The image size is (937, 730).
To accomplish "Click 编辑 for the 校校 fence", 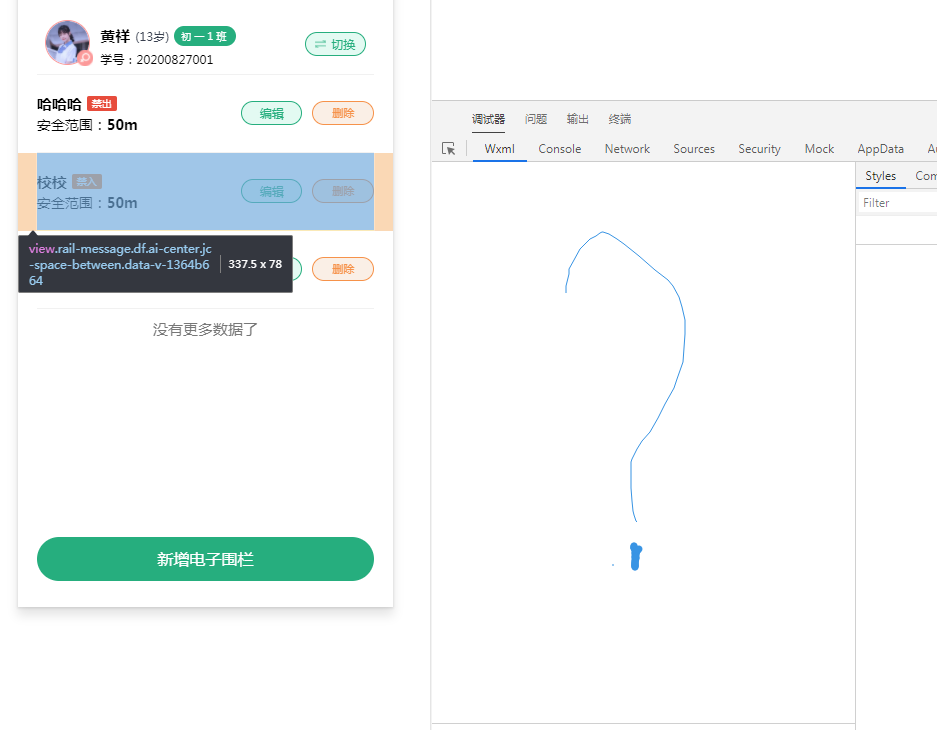I will click(x=271, y=191).
